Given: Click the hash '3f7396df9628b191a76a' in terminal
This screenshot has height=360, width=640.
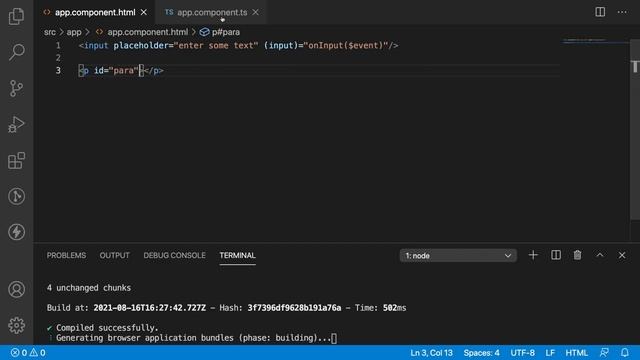Looking at the screenshot, I should click(294, 308).
